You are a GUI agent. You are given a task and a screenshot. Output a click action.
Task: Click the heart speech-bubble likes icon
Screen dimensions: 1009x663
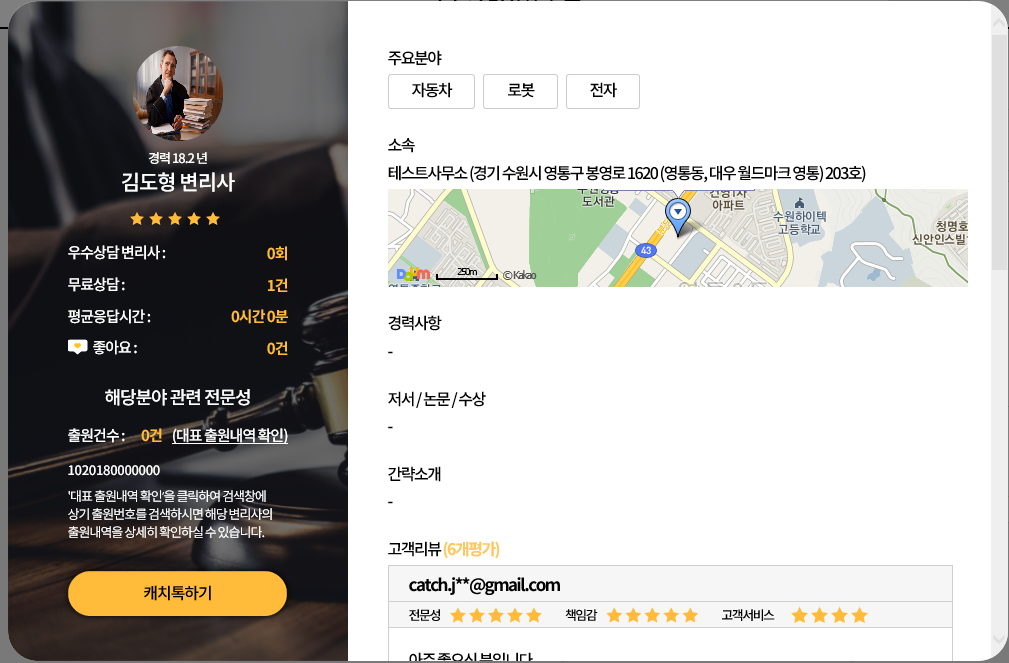click(x=77, y=348)
